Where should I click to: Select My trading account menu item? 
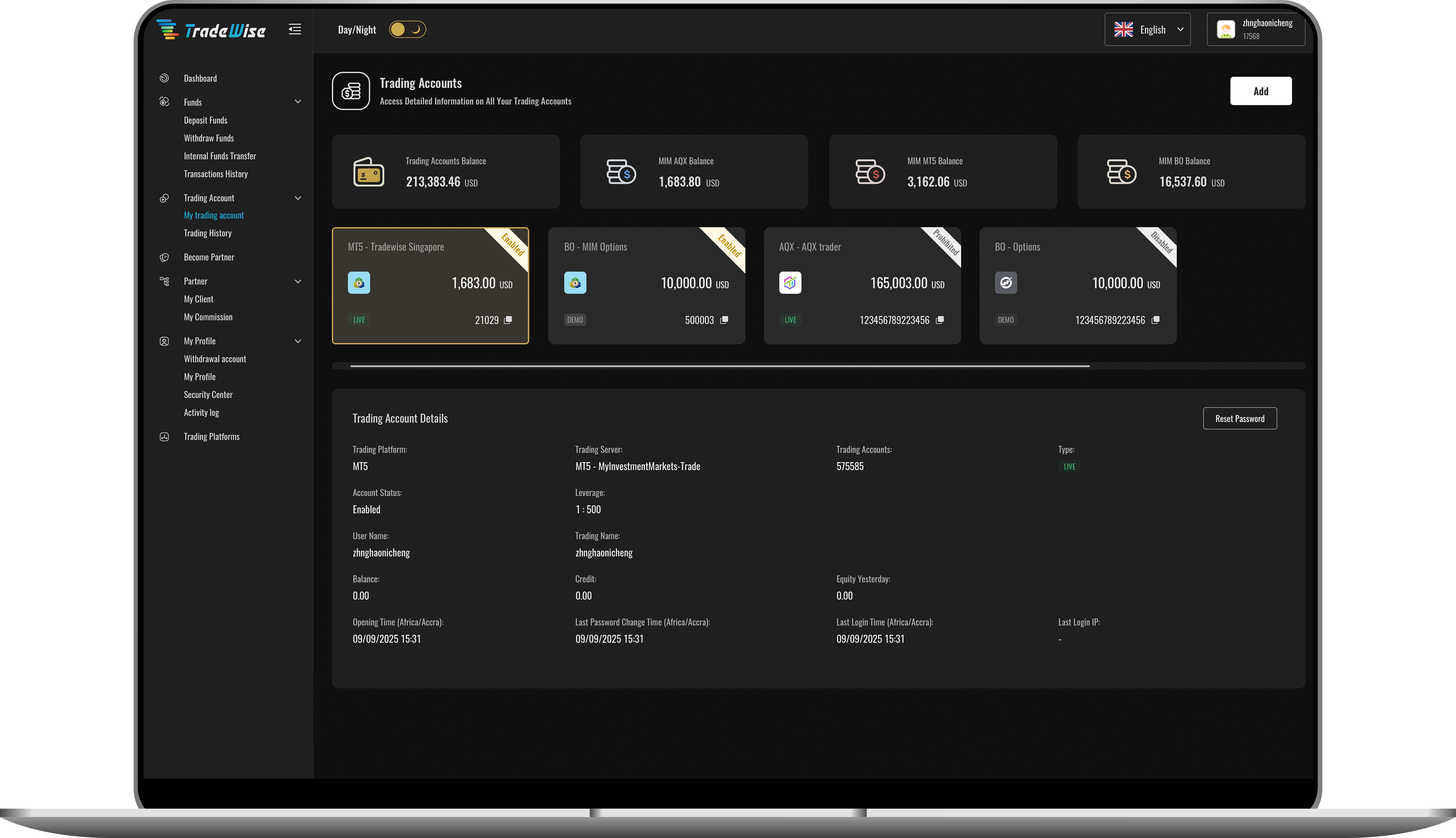[213, 215]
